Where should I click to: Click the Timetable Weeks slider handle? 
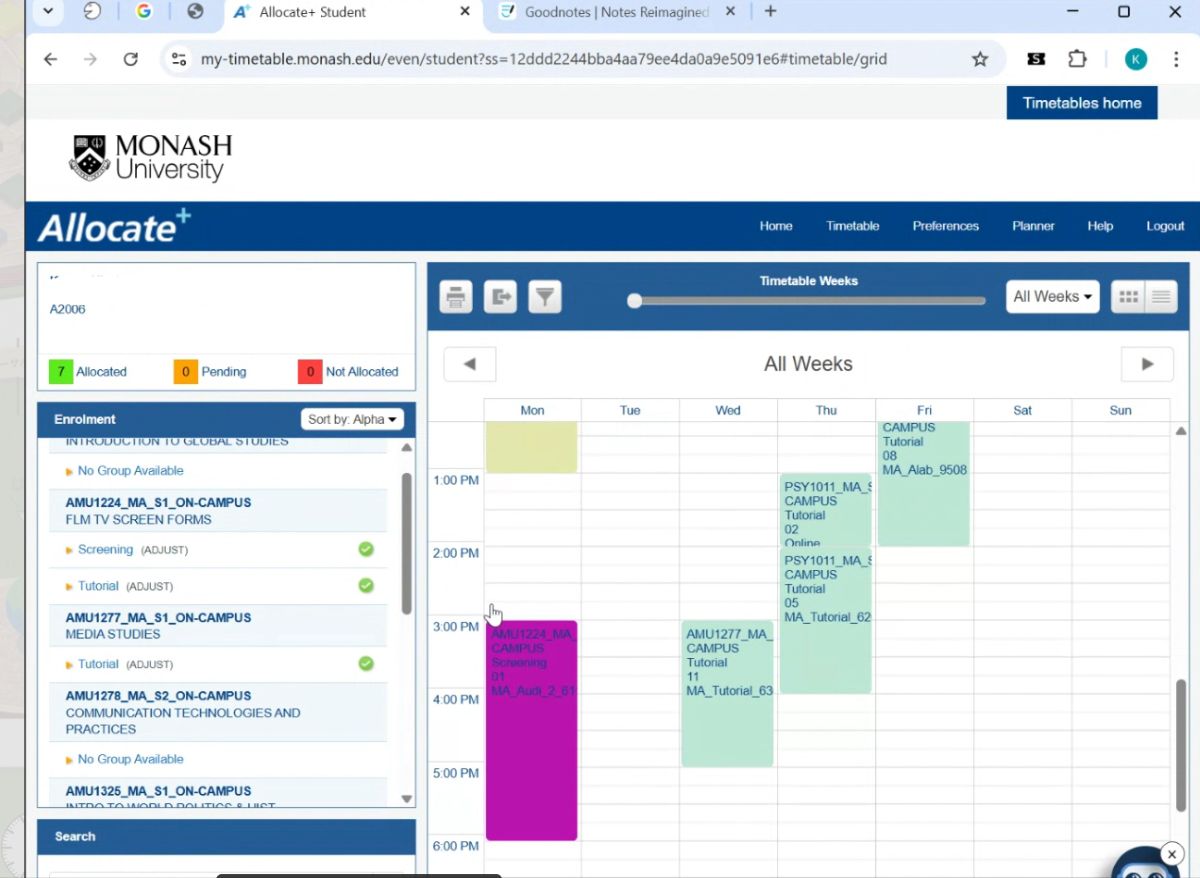point(634,301)
